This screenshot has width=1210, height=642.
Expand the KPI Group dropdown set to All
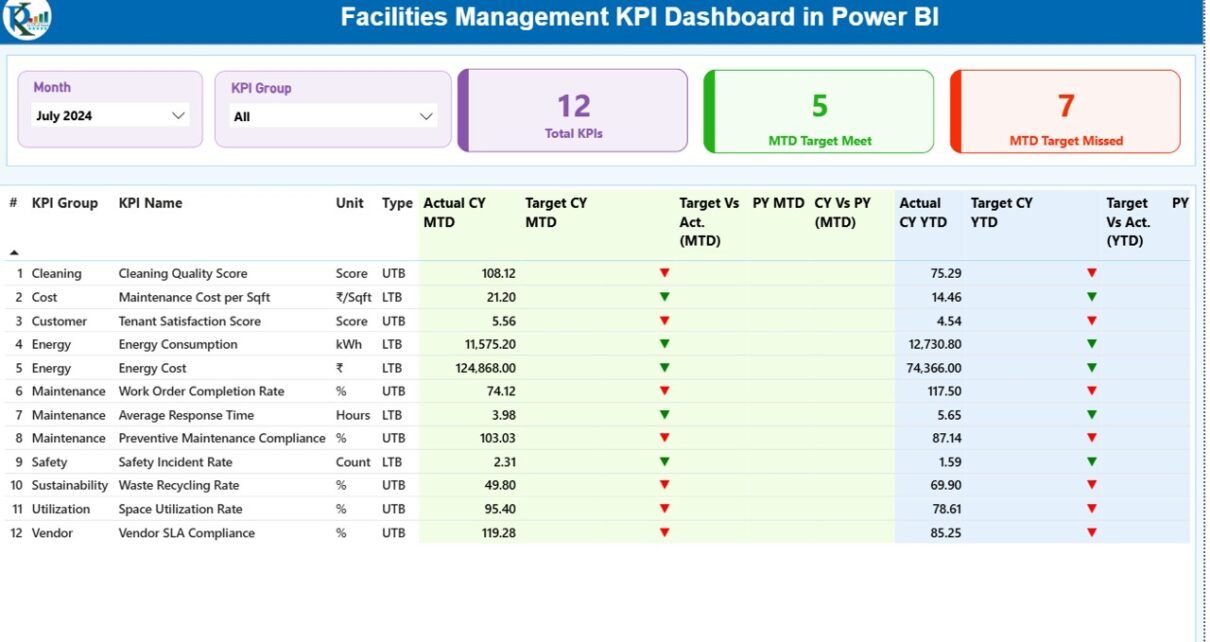pos(333,117)
